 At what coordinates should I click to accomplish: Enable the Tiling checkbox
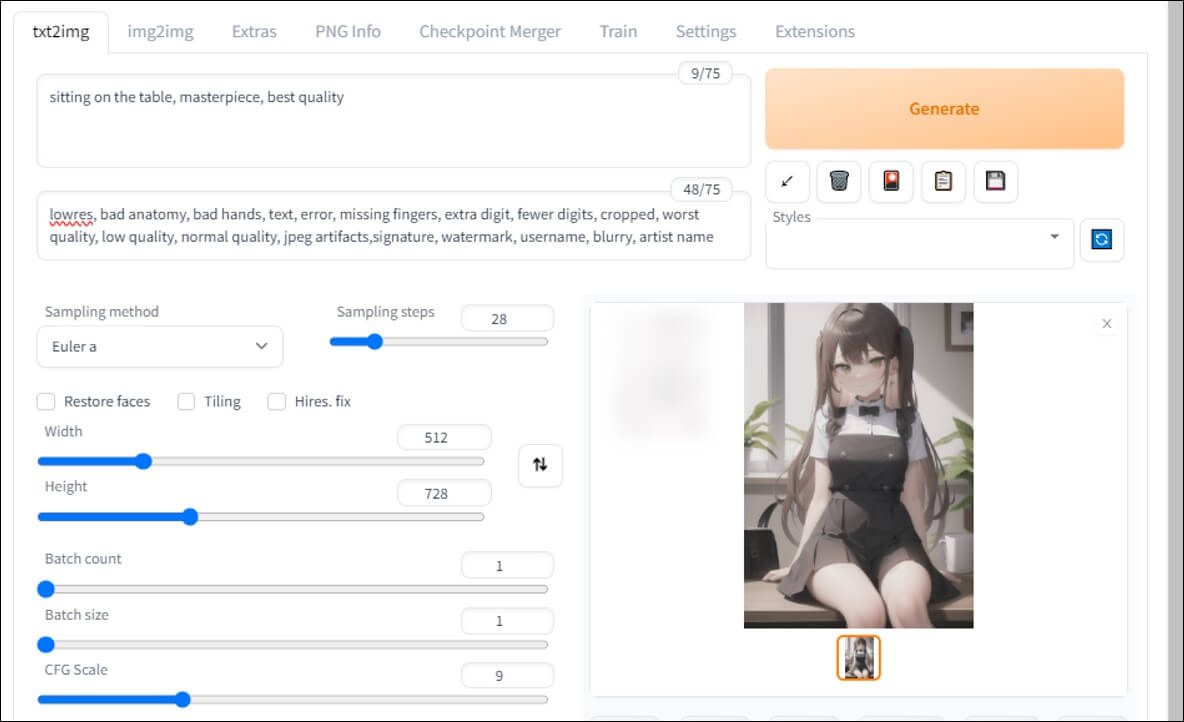pyautogui.click(x=186, y=401)
